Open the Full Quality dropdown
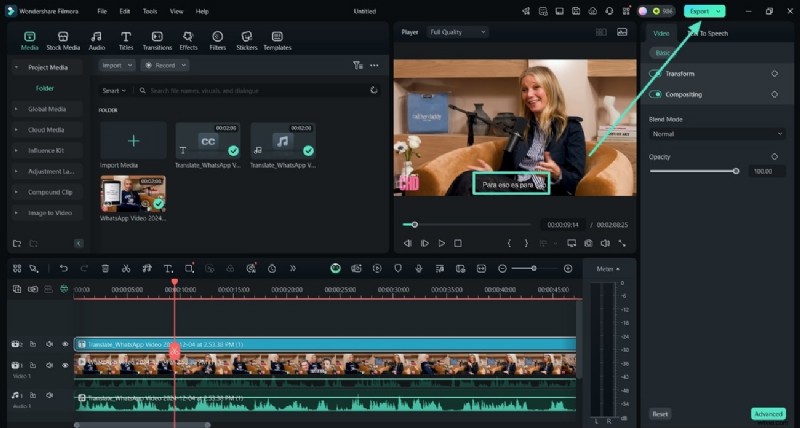 (457, 32)
